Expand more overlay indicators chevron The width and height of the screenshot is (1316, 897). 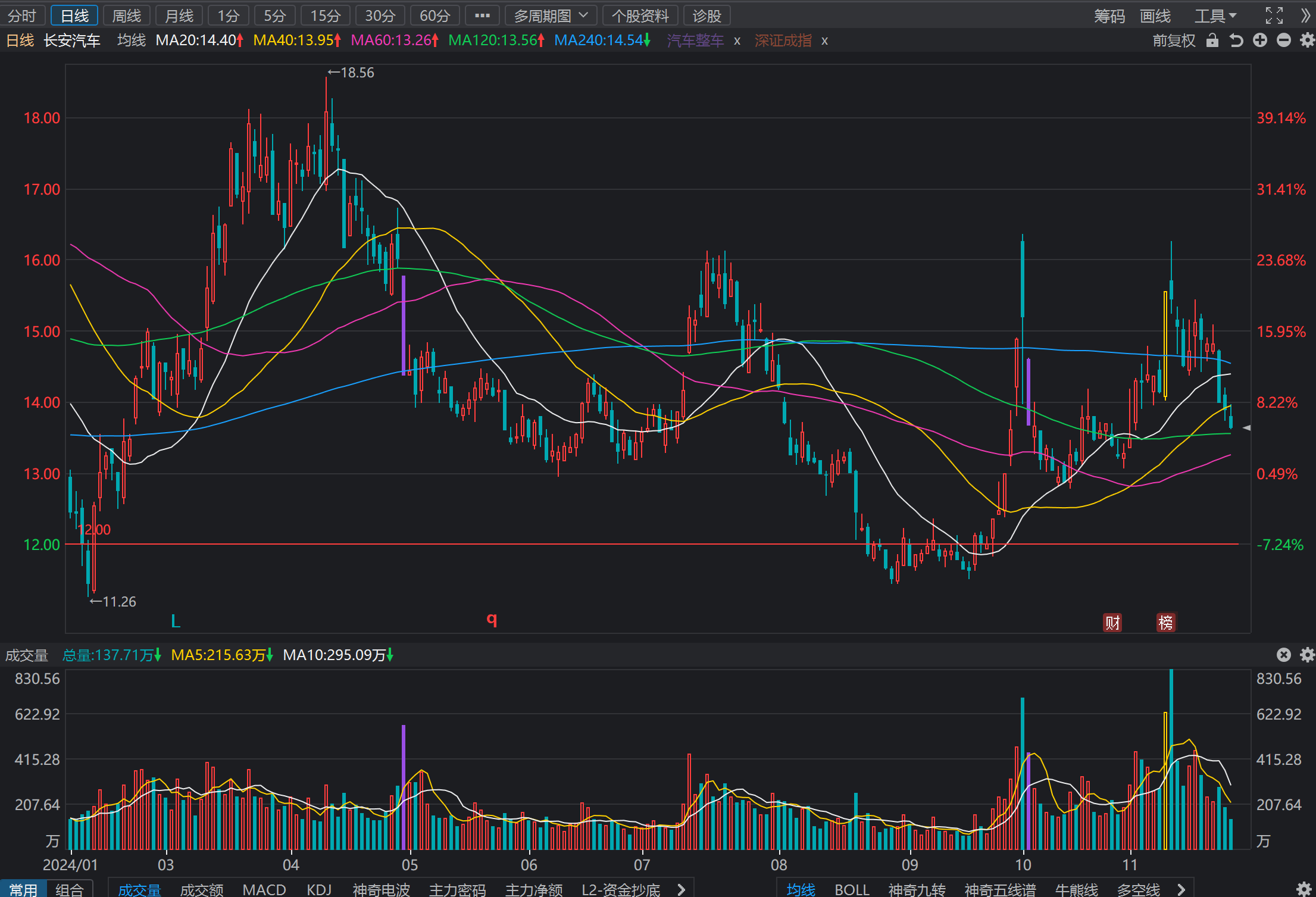click(x=1181, y=890)
